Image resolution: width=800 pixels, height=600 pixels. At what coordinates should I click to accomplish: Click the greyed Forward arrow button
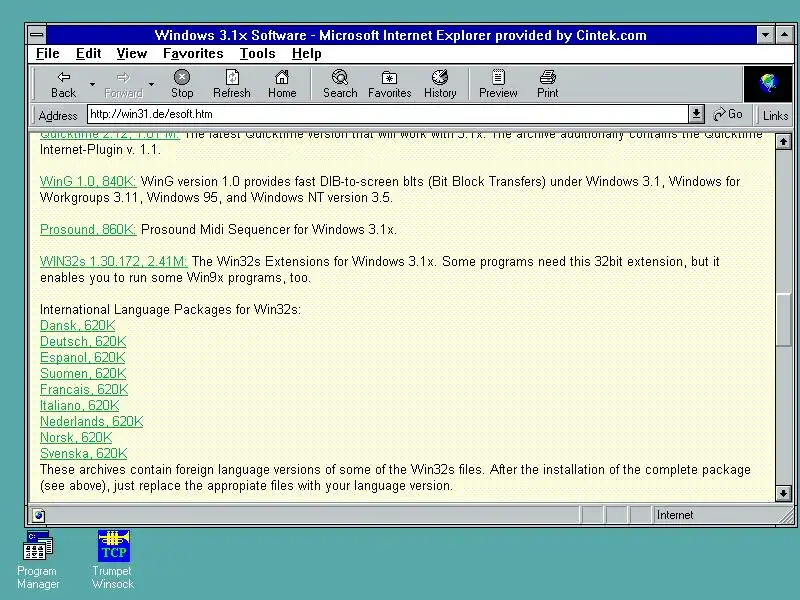[x=123, y=84]
